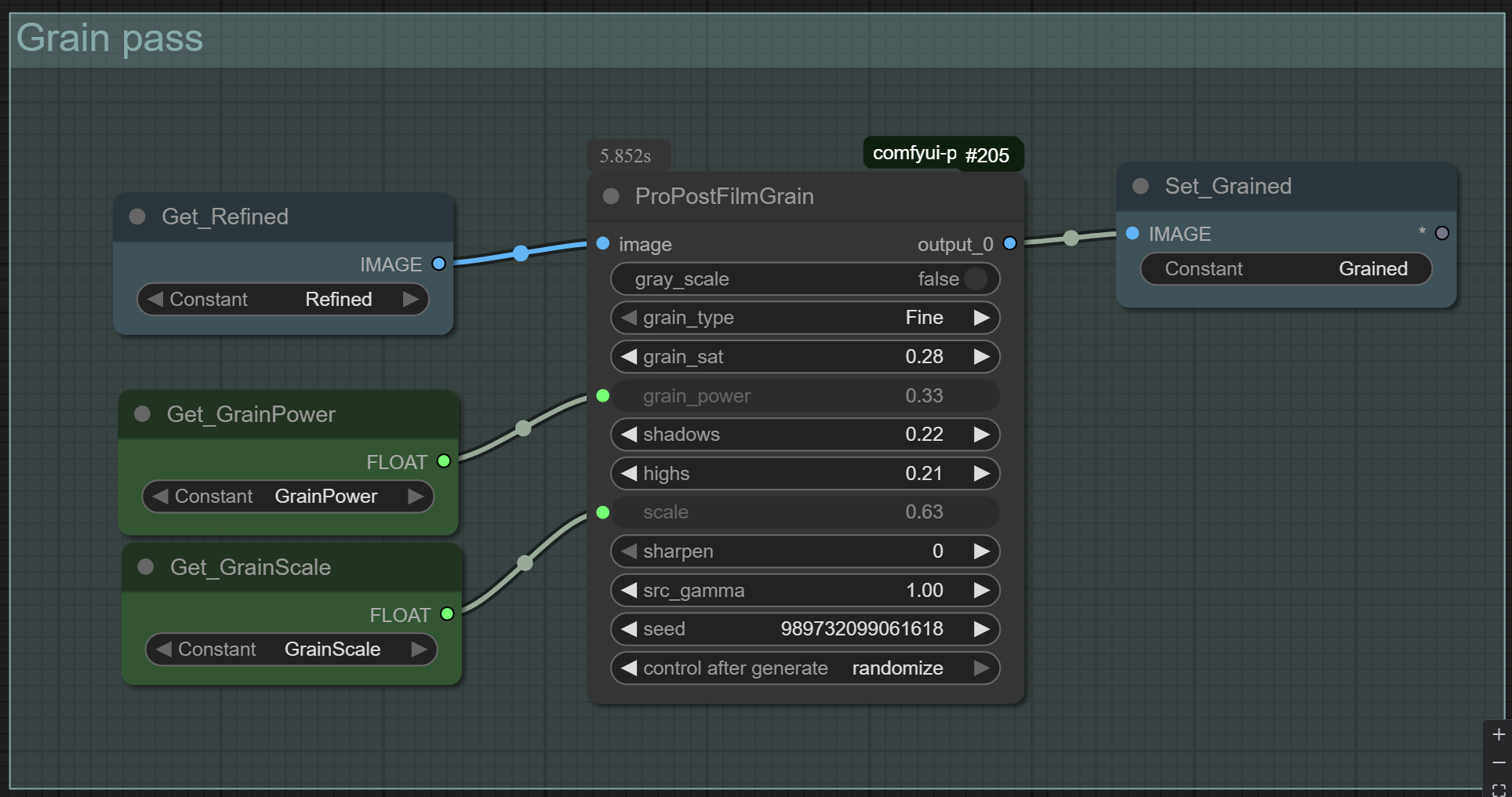Click the Get_GrainScale node title

250,566
